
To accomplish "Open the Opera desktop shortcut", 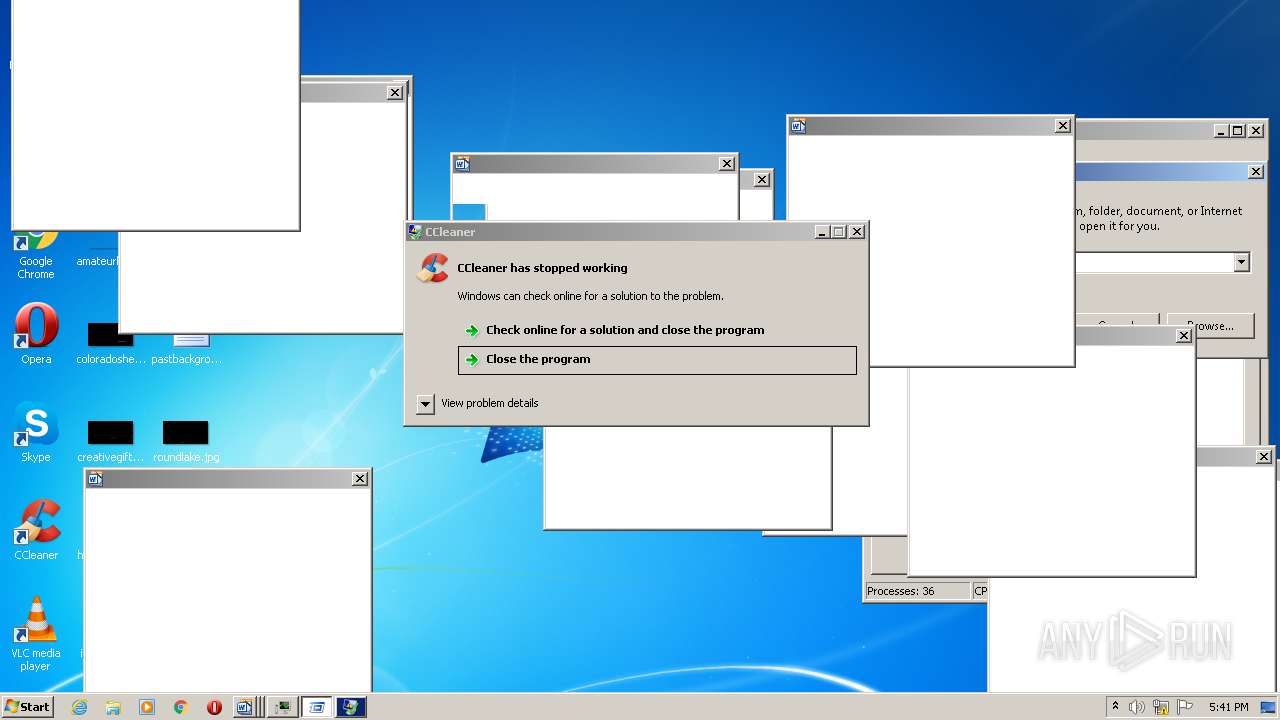I will click(x=36, y=334).
